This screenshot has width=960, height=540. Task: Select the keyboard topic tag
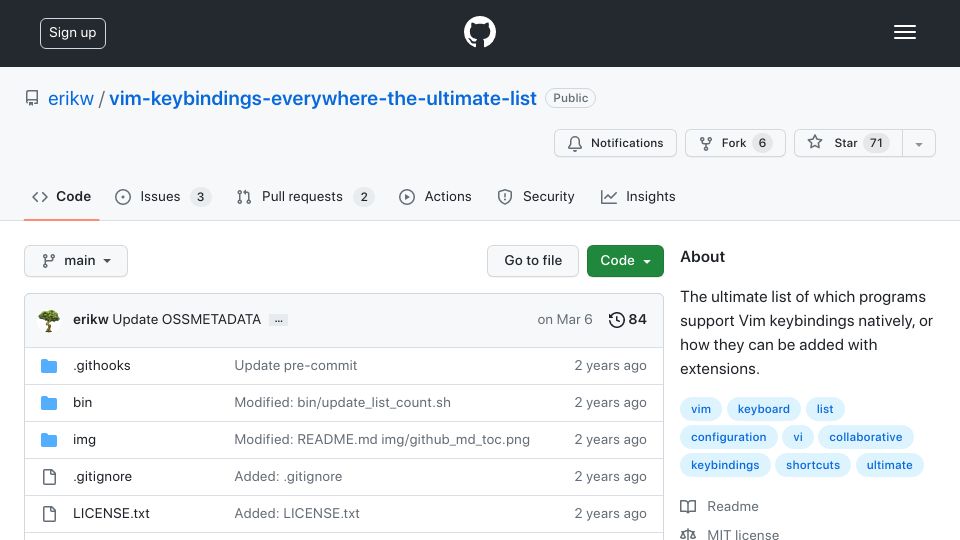tap(763, 409)
